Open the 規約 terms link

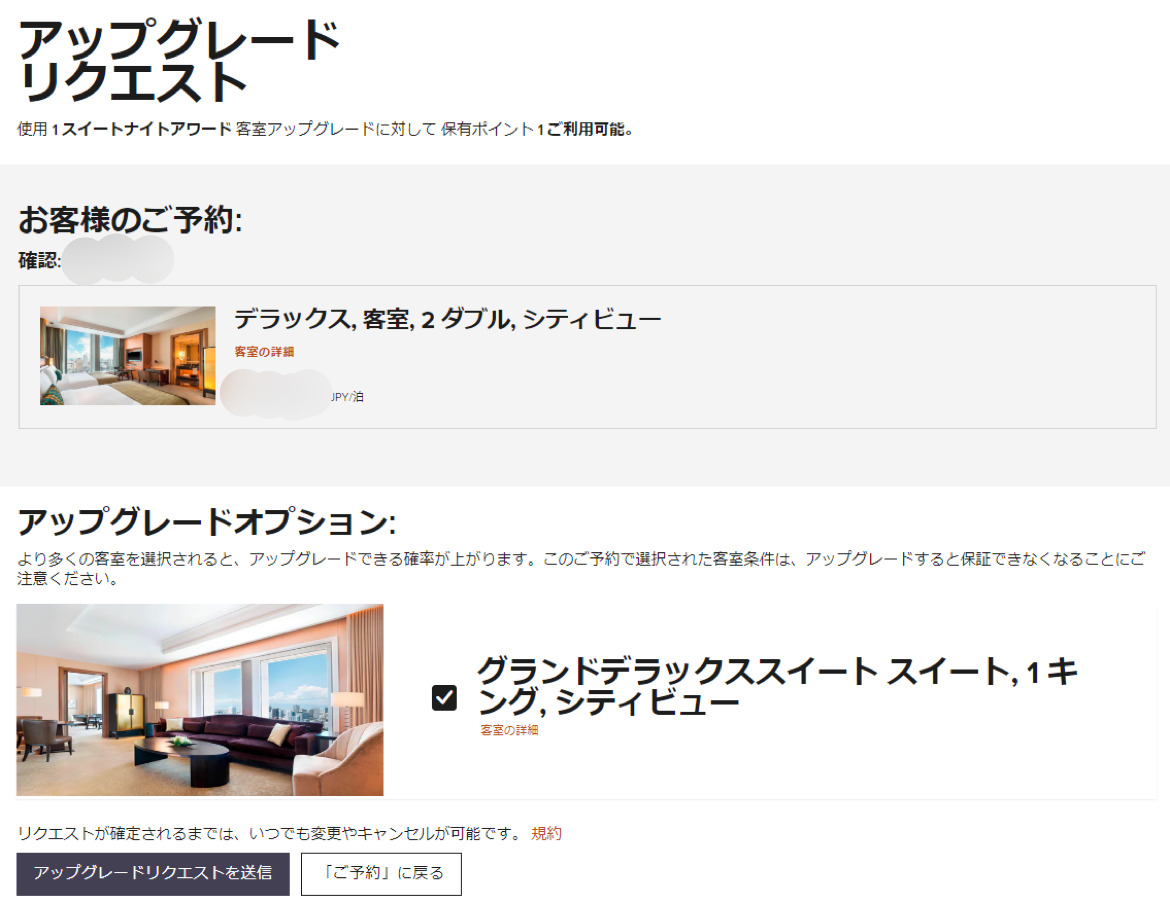click(546, 833)
